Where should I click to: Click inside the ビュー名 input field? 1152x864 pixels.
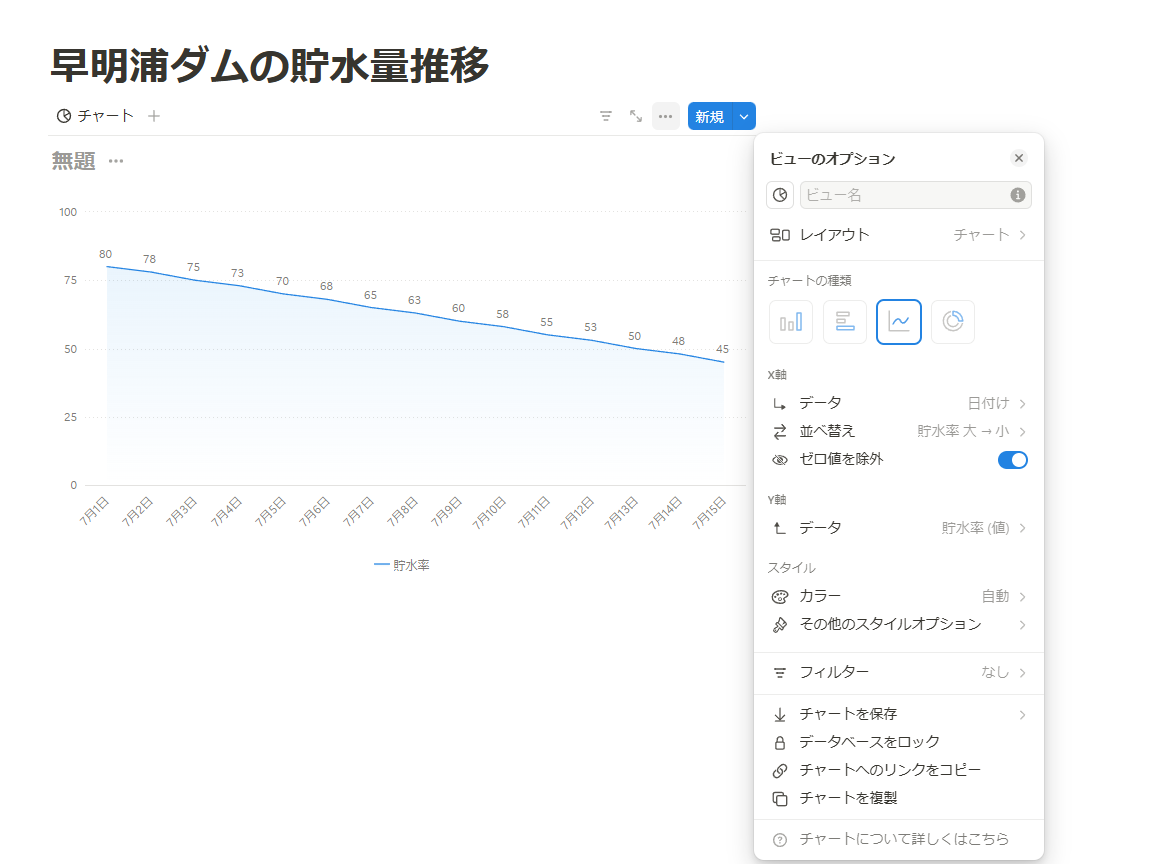[x=900, y=194]
